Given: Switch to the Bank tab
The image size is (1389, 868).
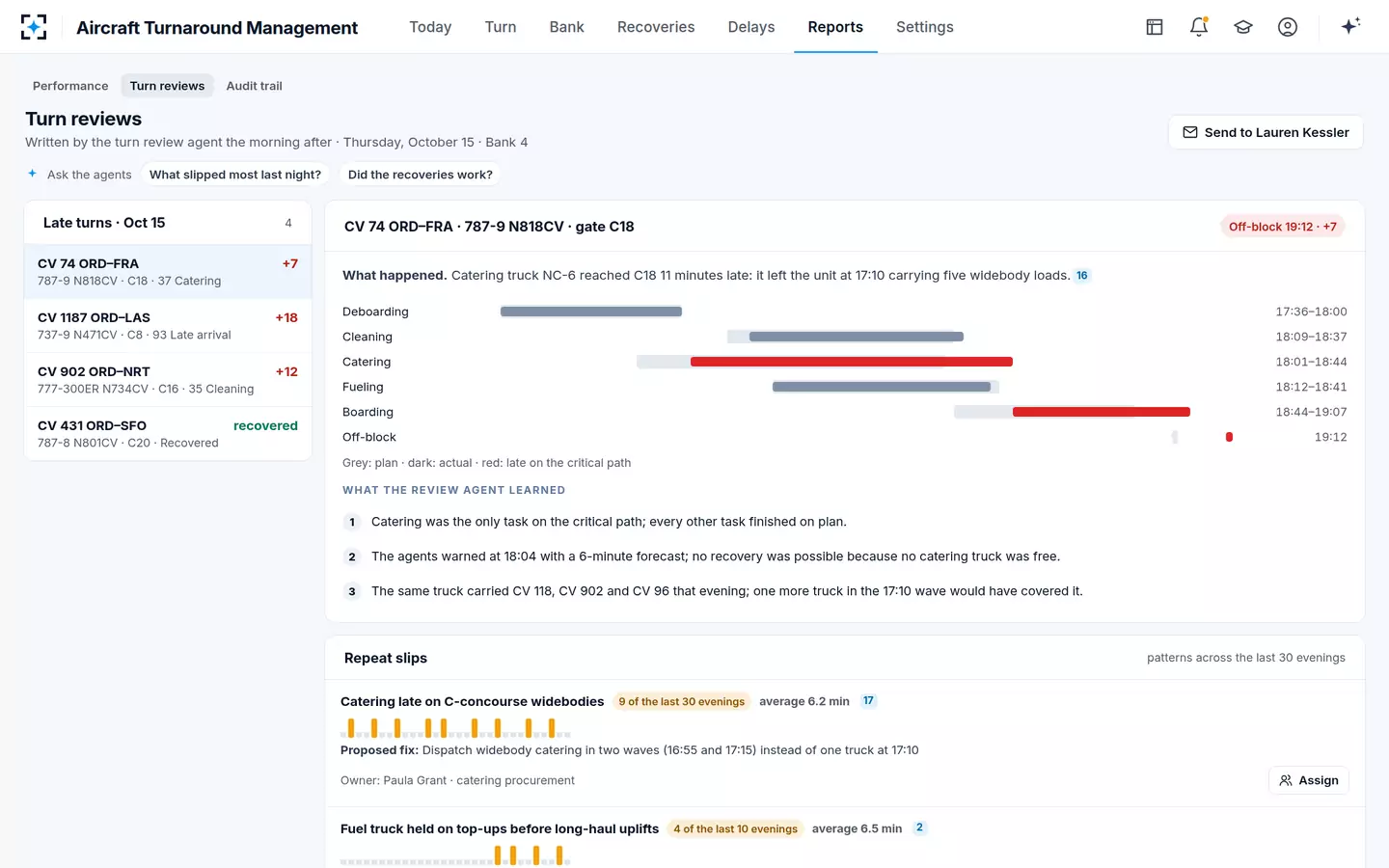Looking at the screenshot, I should point(567,27).
